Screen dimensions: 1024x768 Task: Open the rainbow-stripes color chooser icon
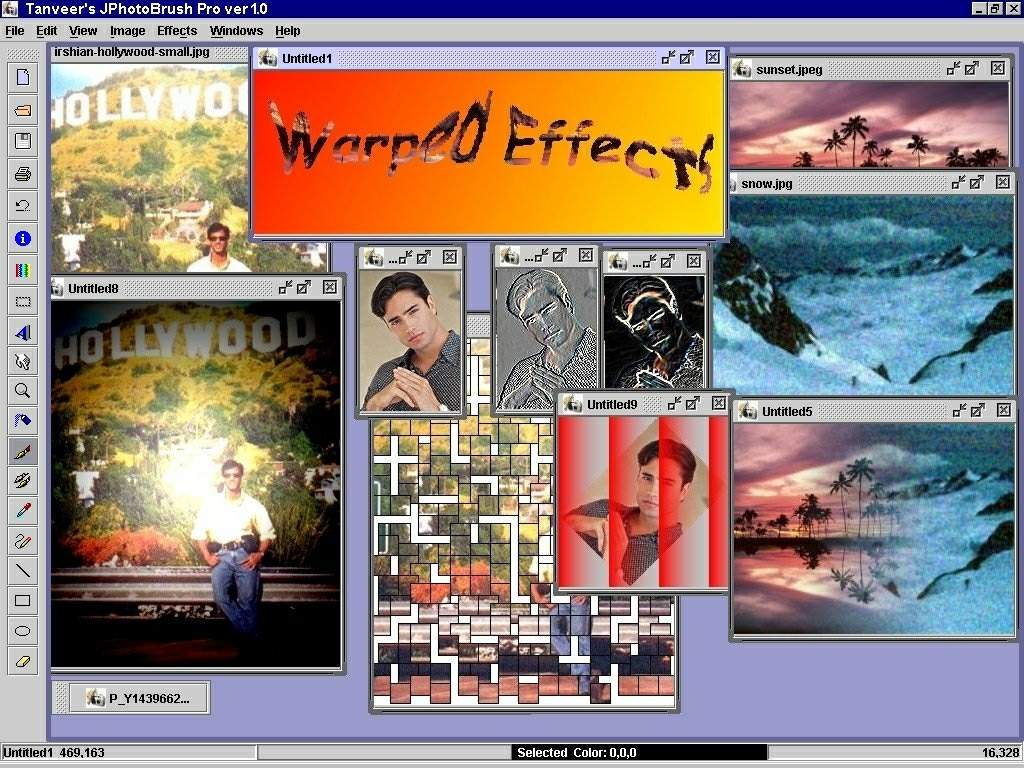click(23, 270)
